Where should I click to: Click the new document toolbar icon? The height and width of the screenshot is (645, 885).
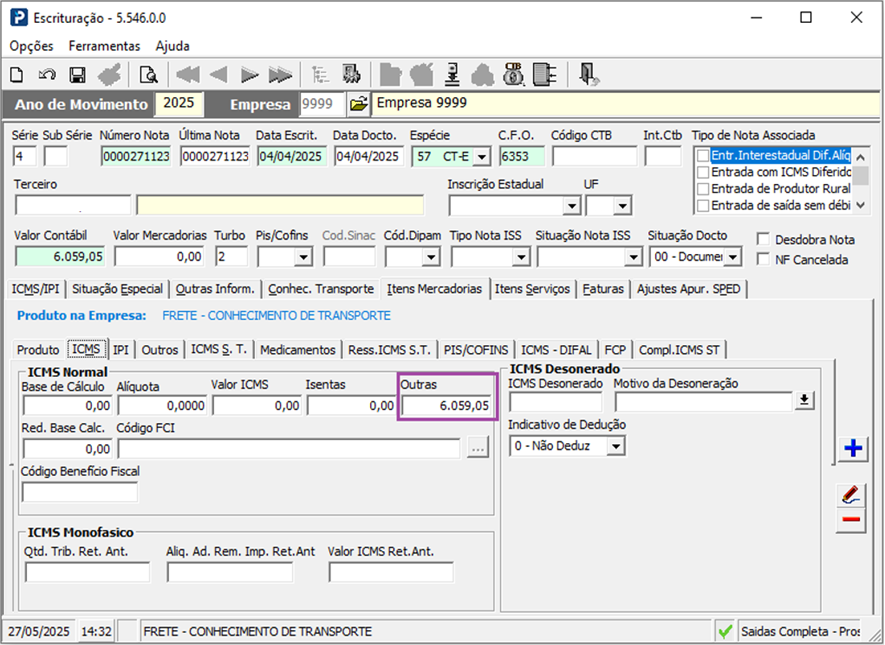point(17,74)
